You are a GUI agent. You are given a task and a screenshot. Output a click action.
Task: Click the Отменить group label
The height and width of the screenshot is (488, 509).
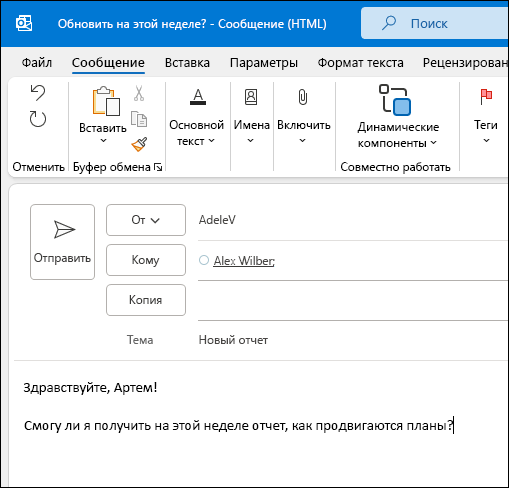(38, 167)
